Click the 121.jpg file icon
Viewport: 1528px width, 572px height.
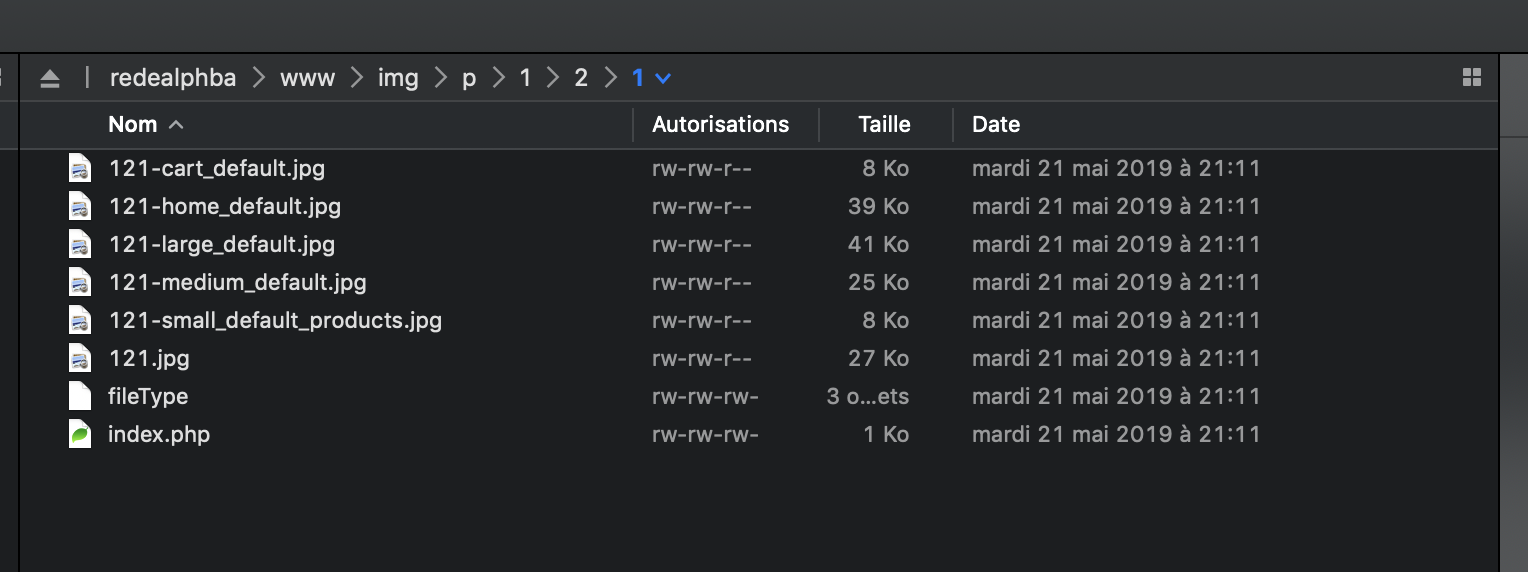pyautogui.click(x=80, y=358)
